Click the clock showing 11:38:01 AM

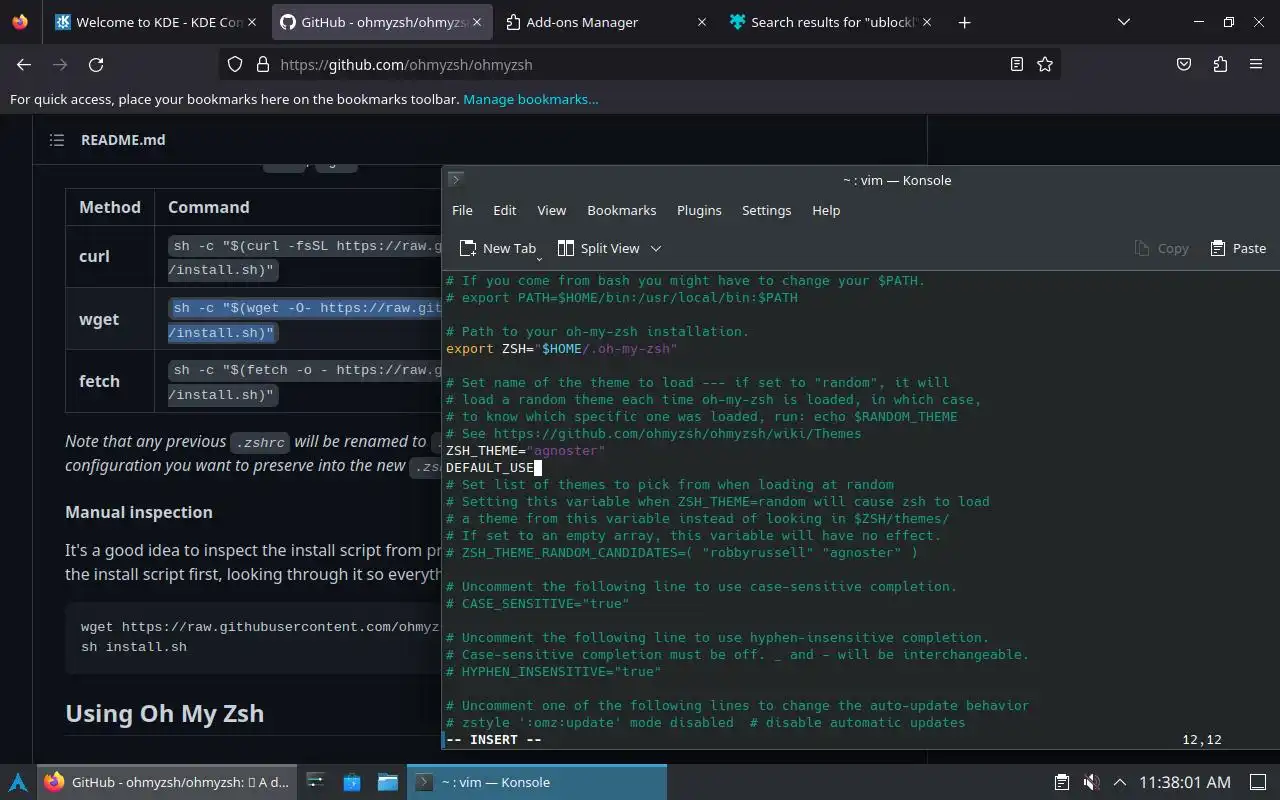click(x=1184, y=782)
